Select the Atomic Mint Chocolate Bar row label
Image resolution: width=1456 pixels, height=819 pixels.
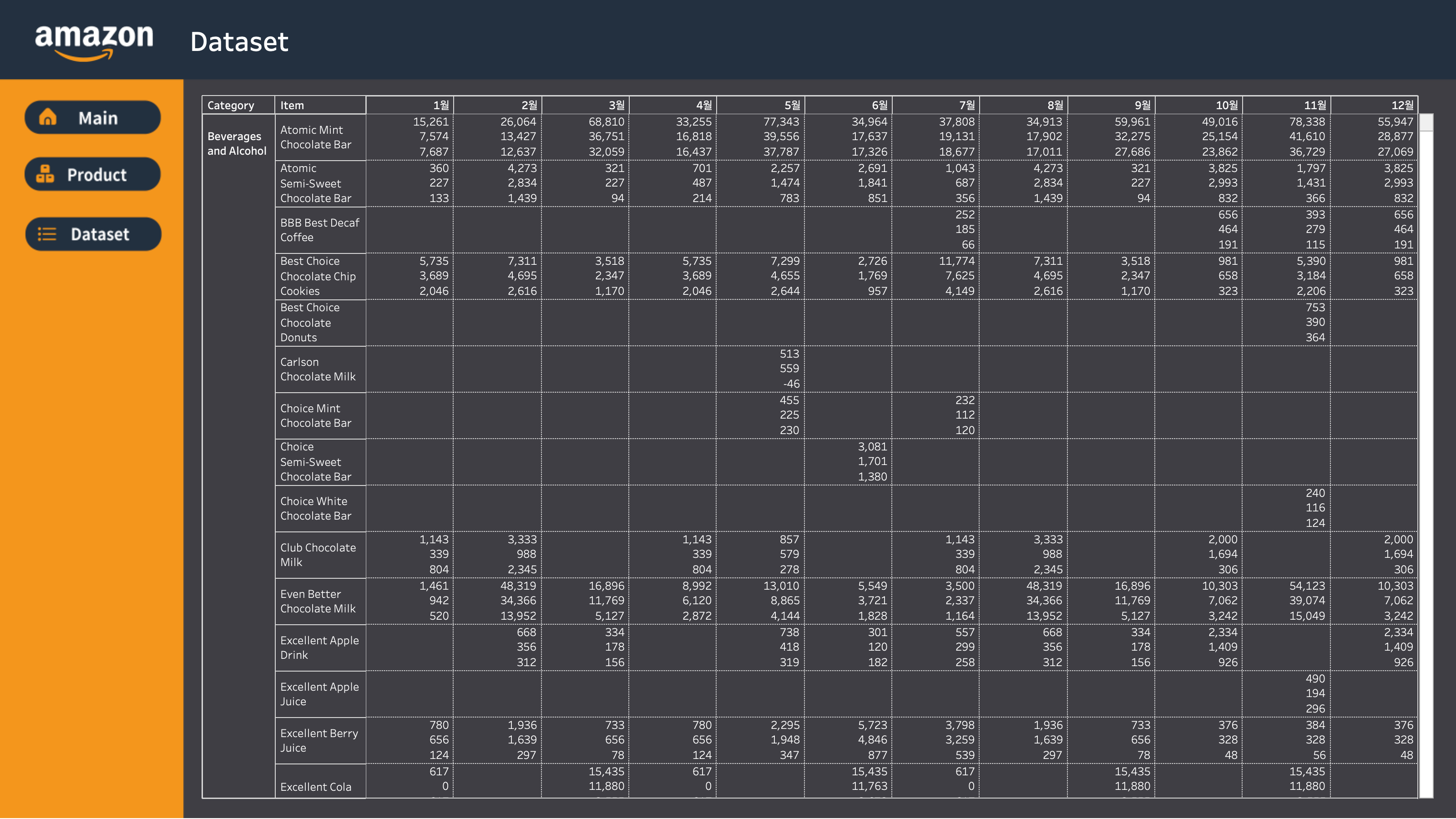pos(315,137)
